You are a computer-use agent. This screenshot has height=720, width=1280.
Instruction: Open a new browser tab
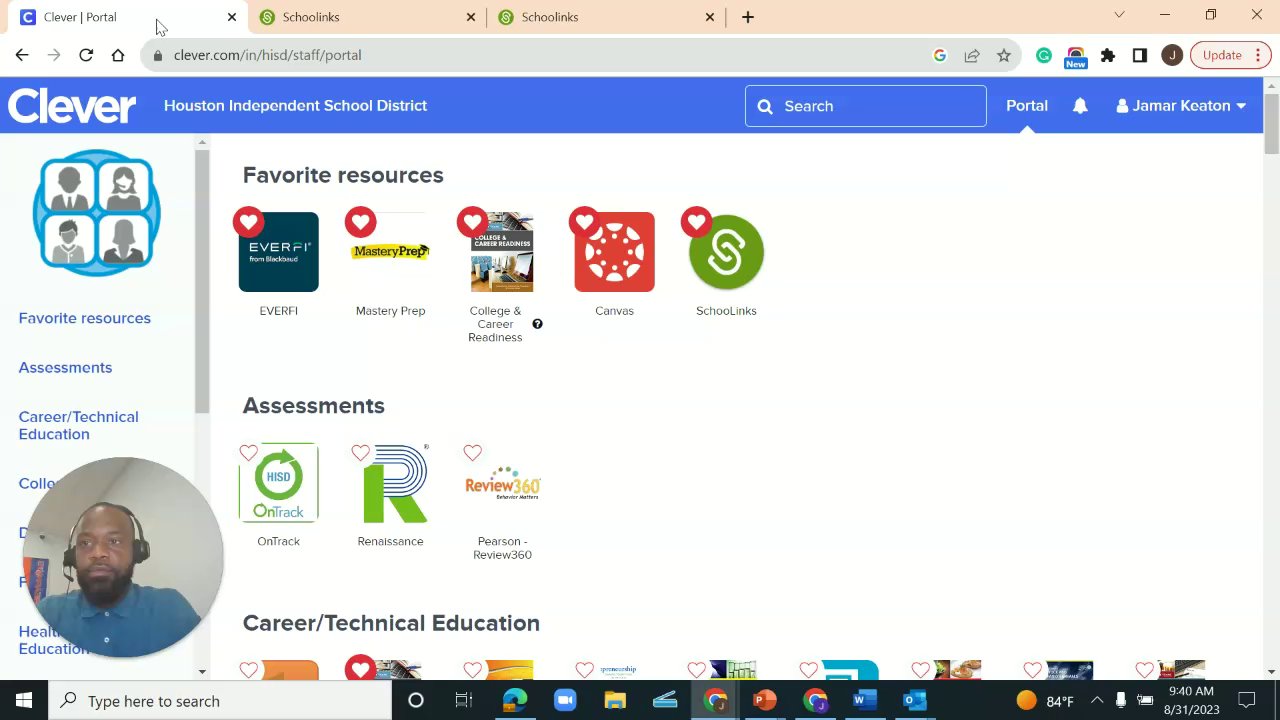[748, 17]
